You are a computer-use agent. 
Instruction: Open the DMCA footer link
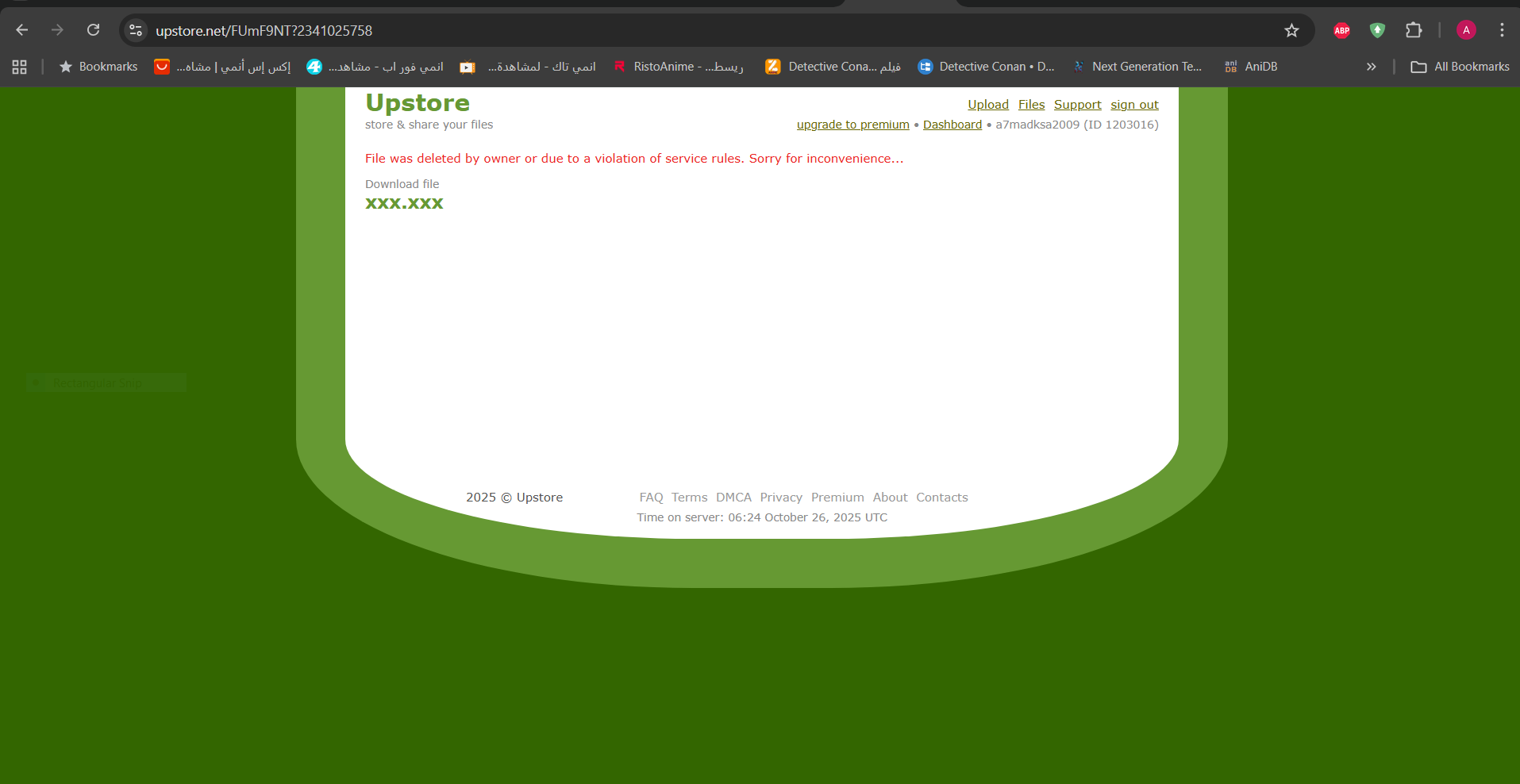(x=733, y=498)
